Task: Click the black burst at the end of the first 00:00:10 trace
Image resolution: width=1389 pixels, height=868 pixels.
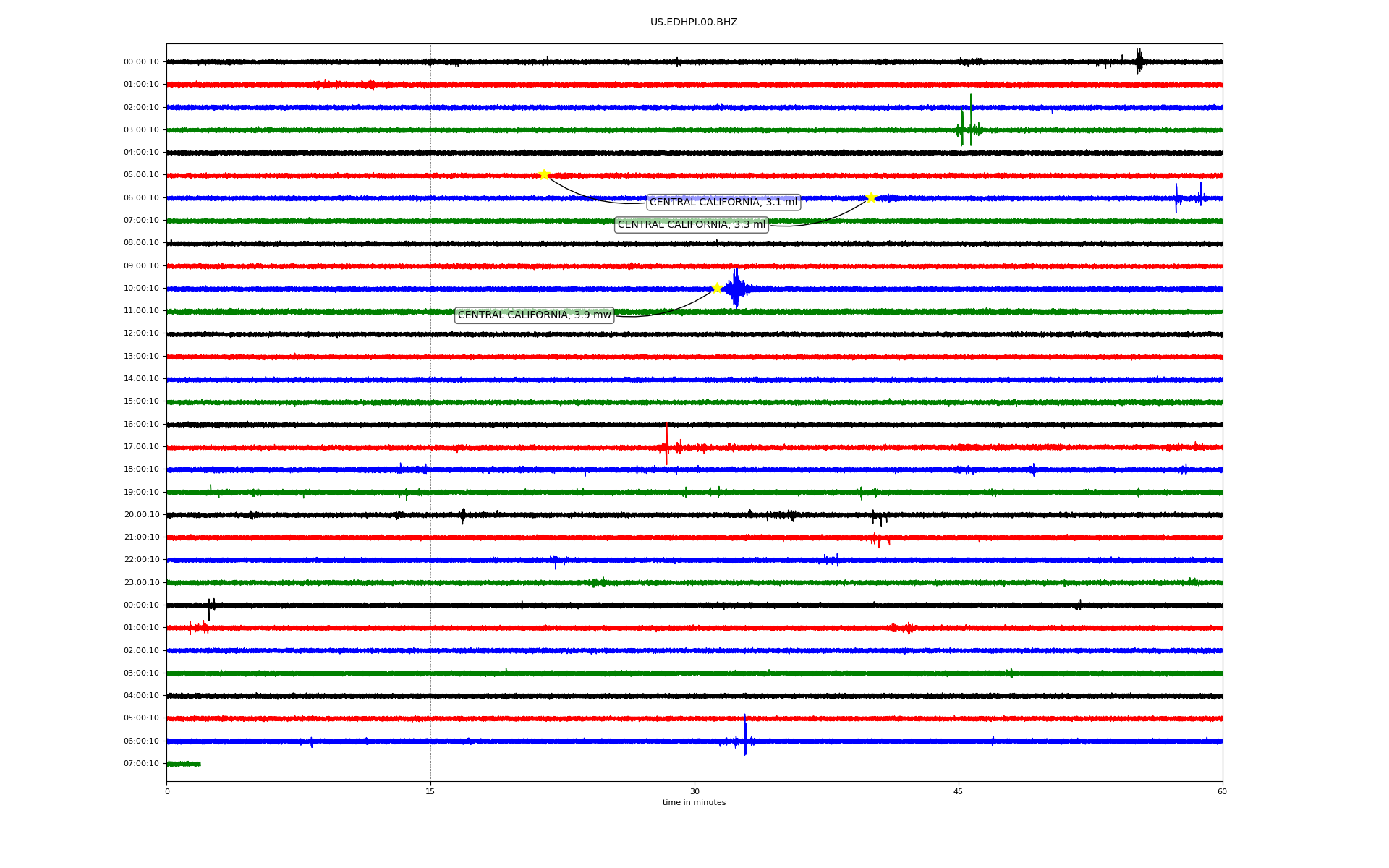Action: click(x=1139, y=61)
